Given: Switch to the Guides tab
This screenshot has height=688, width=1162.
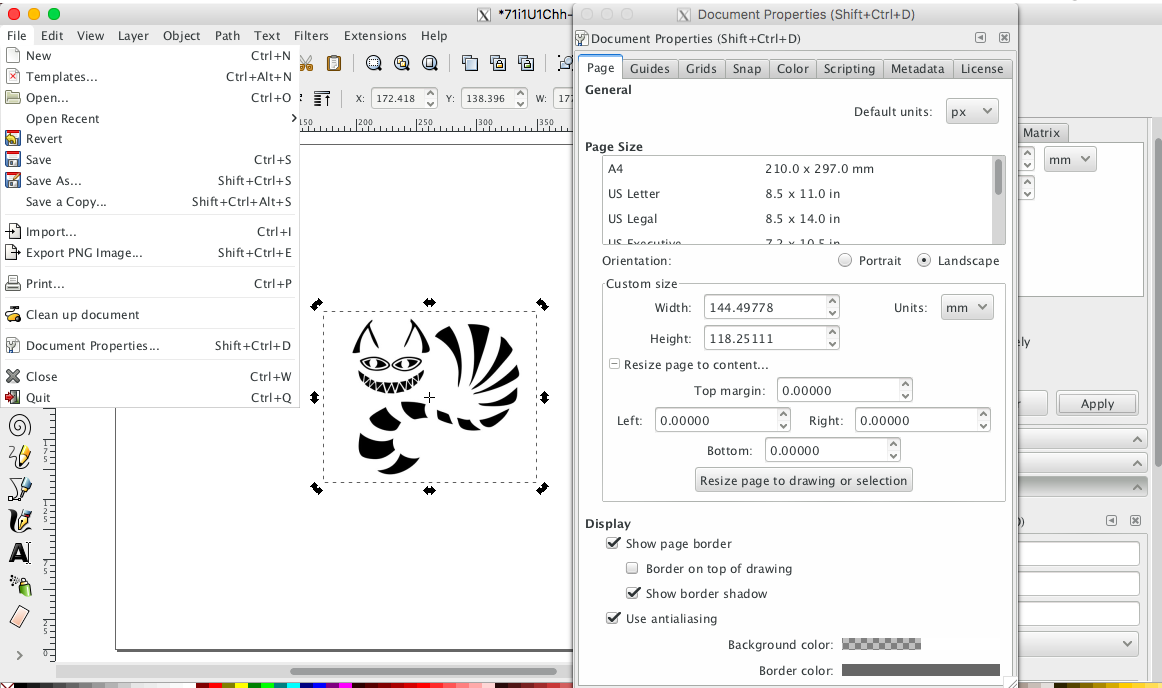Looking at the screenshot, I should click(650, 68).
